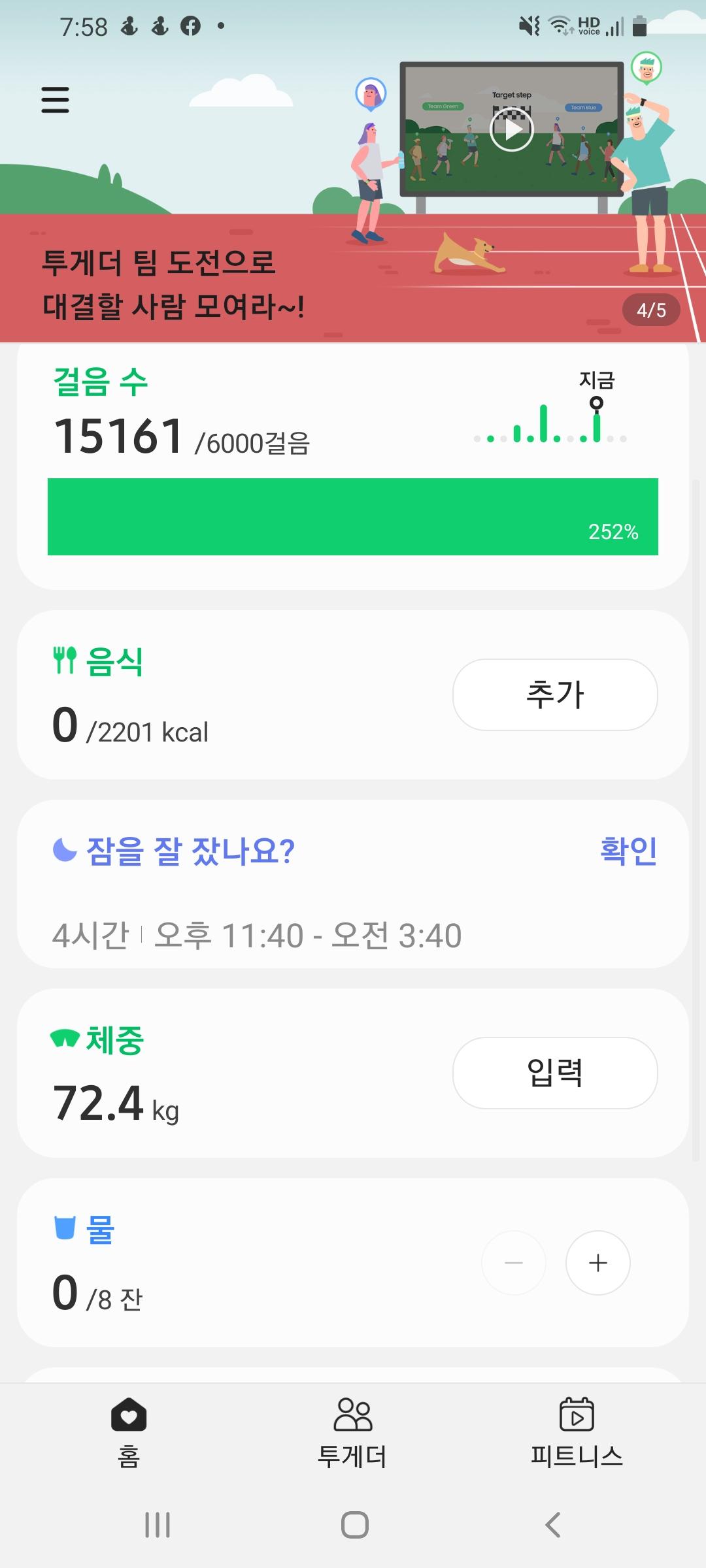Tap the Android recent apps button

158,1525
